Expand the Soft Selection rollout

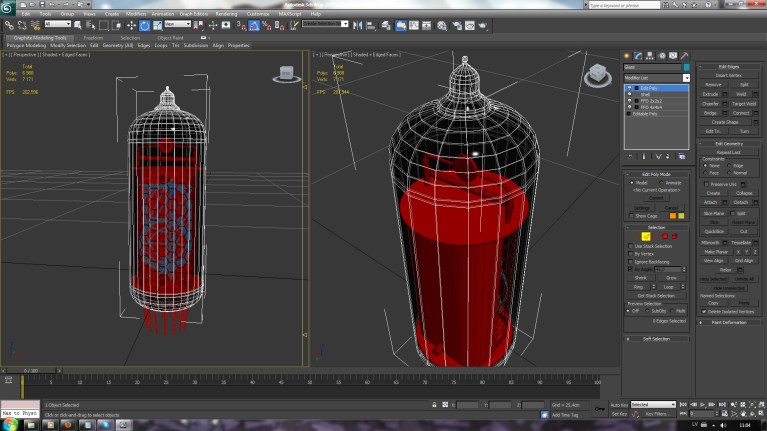click(656, 339)
